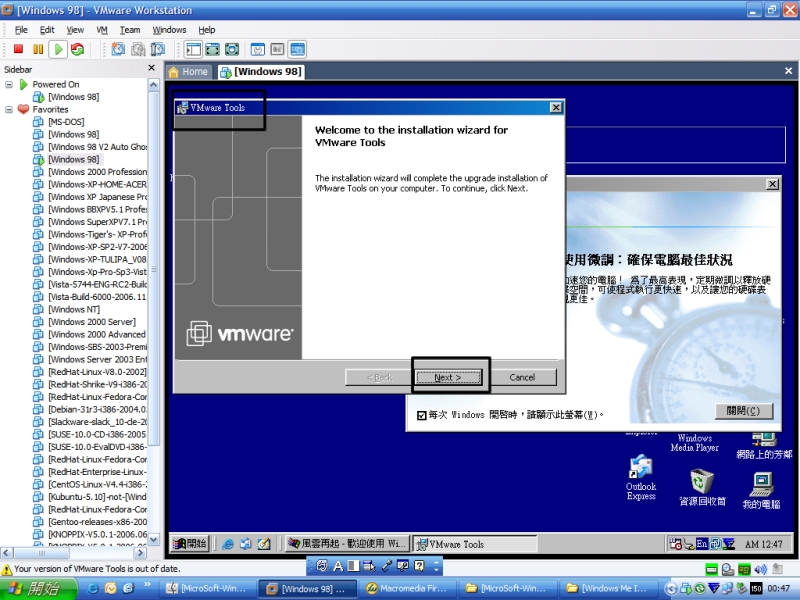Click out-of-date VMware Tools warning icon

coord(7,569)
